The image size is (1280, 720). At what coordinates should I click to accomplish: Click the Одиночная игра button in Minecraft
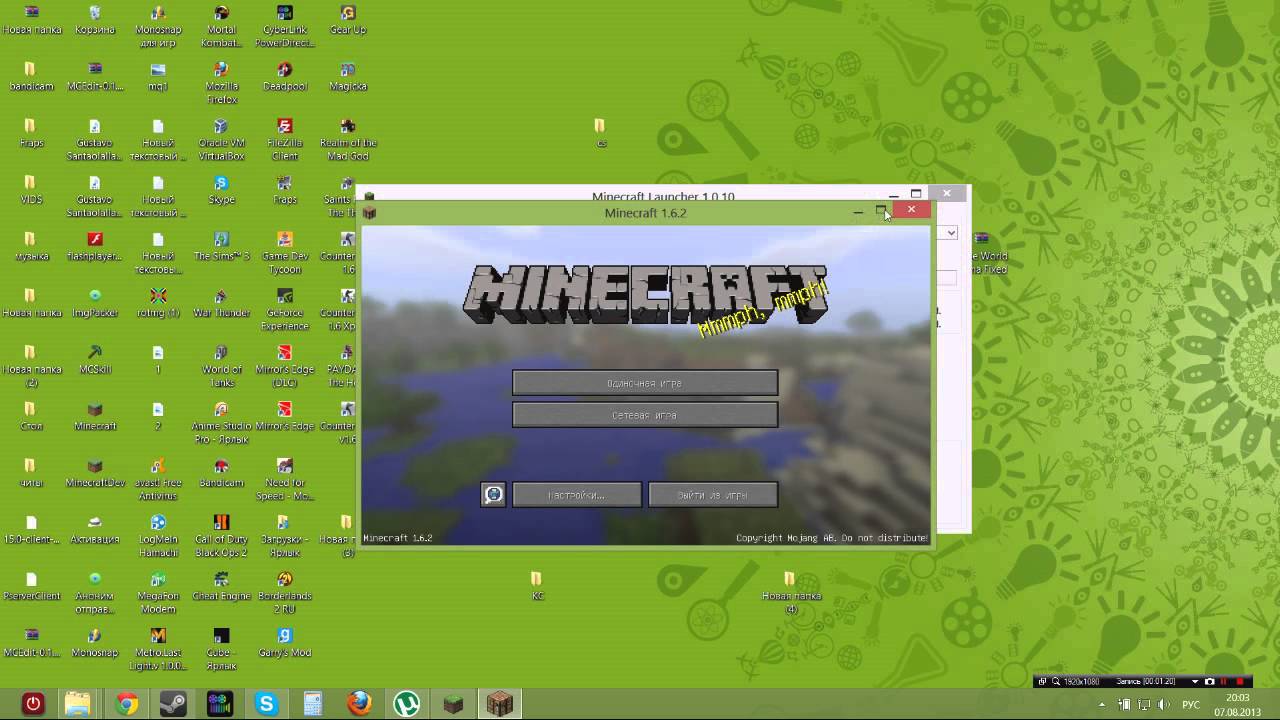(645, 383)
